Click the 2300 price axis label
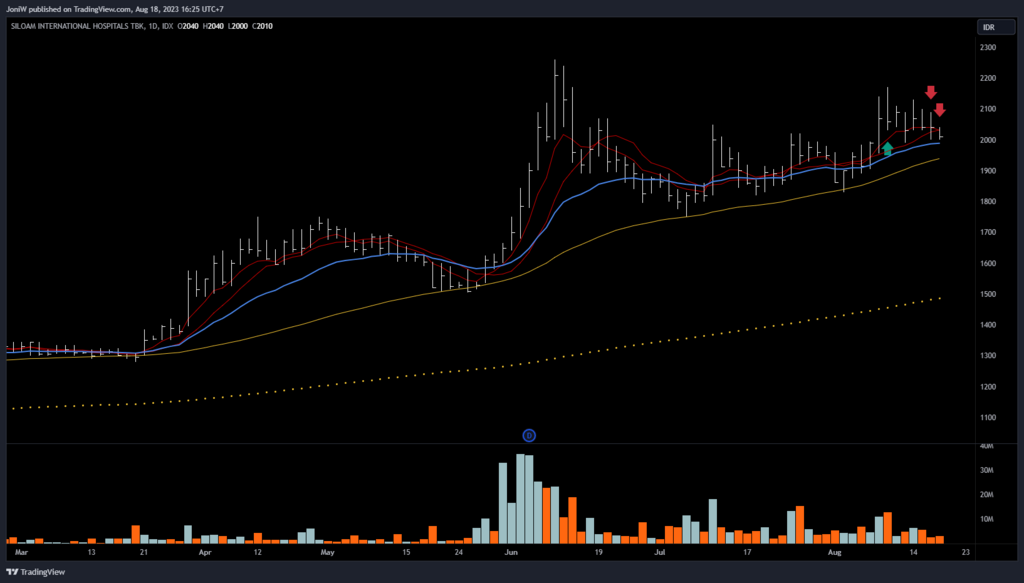Screen dimensions: 1024x583 [988, 47]
